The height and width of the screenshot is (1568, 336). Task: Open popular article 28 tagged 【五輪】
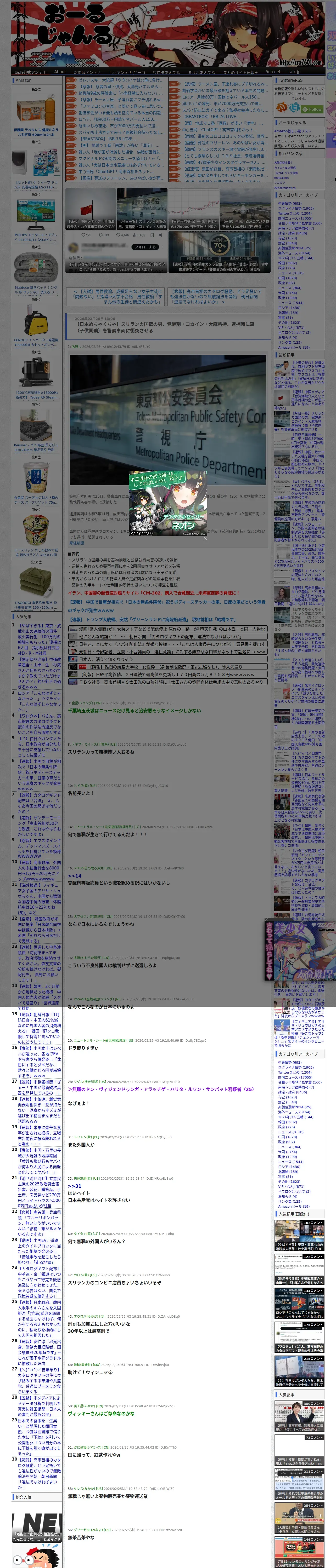point(39,1407)
